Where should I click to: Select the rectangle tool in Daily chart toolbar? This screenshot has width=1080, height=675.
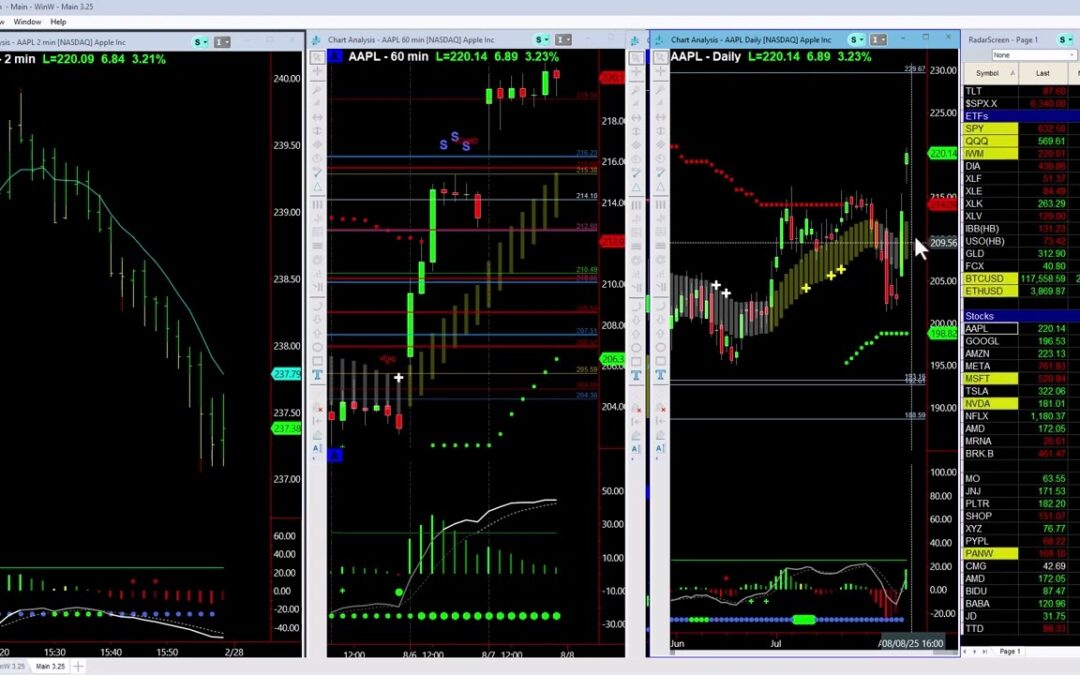coord(660,361)
